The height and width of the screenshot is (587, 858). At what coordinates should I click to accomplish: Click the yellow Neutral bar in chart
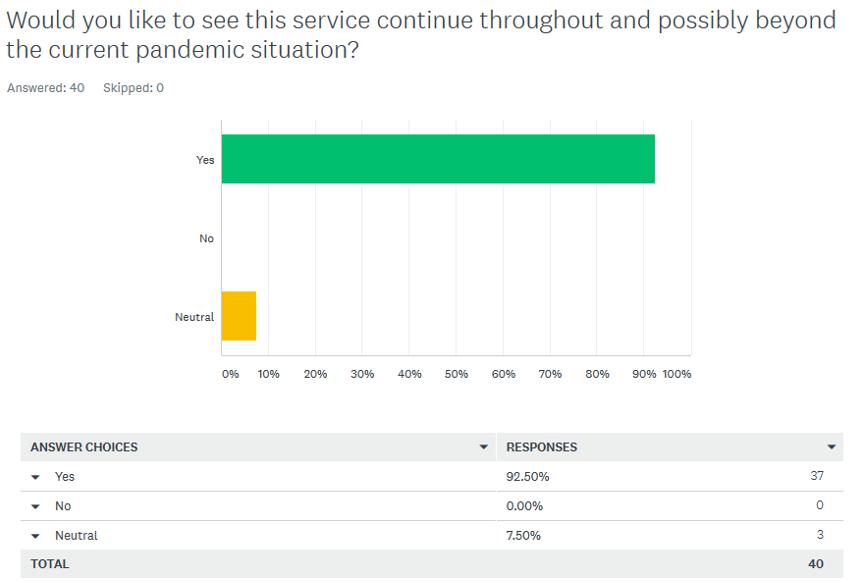(x=239, y=316)
